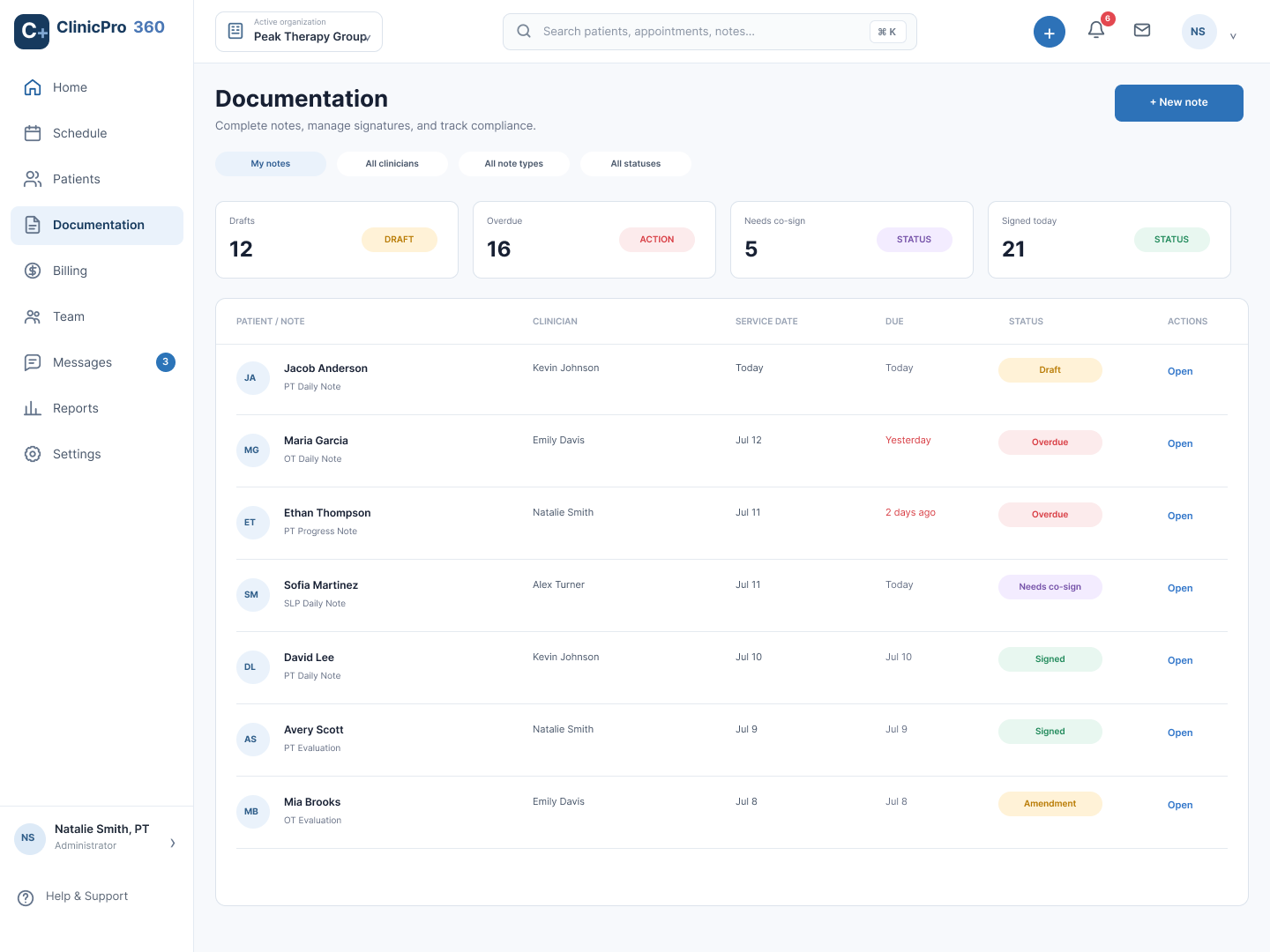Click the AS avatar for Avery Scott
Screen dimensions: 1270x952
tap(252, 740)
